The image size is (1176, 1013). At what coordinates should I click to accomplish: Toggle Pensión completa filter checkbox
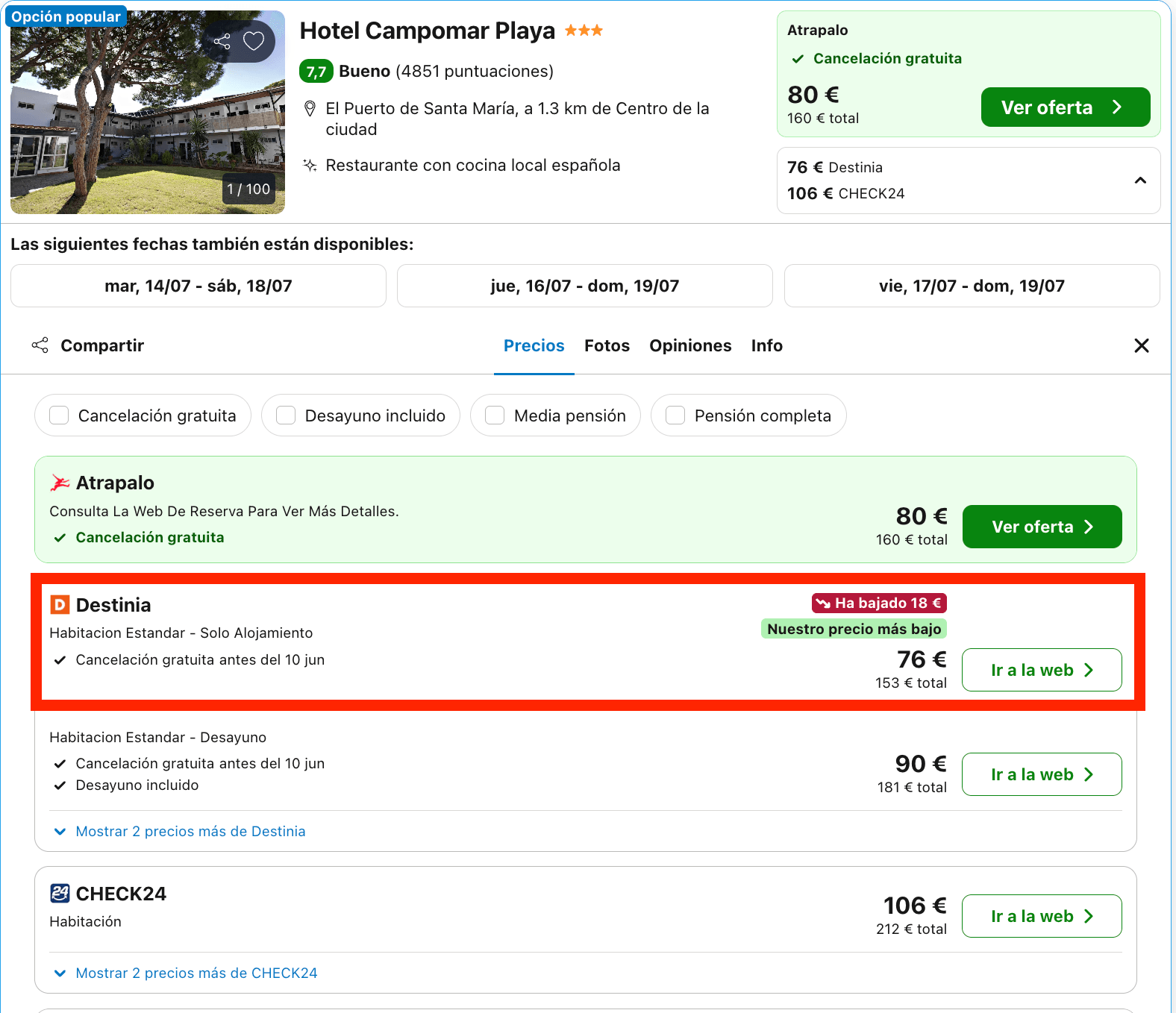tap(675, 415)
